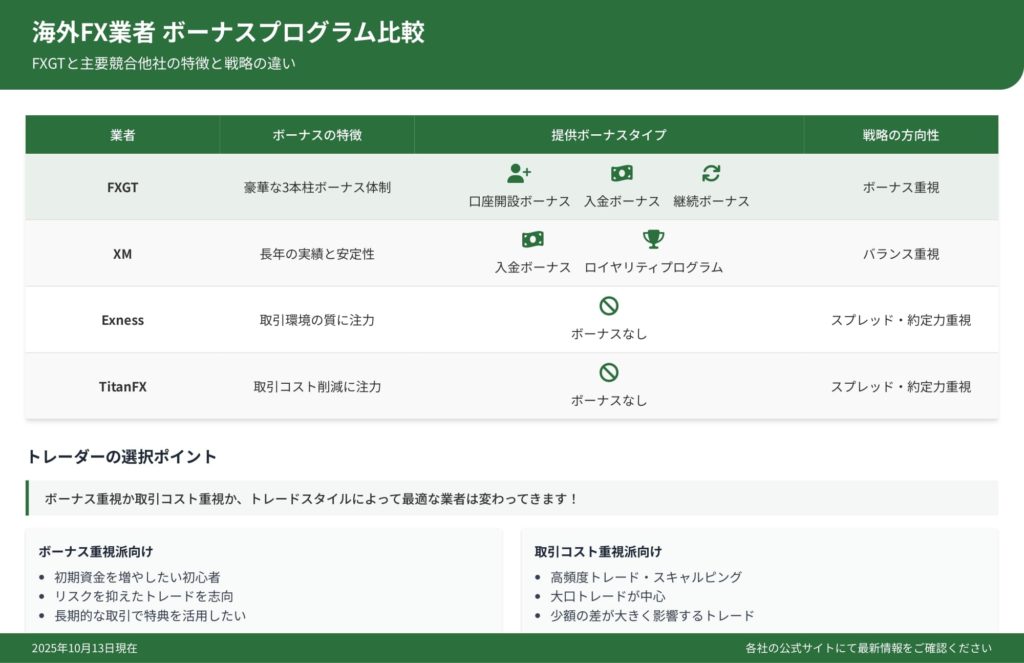Click the no-bonus ban icon in Exness row
1024x663 pixels.
tap(609, 306)
